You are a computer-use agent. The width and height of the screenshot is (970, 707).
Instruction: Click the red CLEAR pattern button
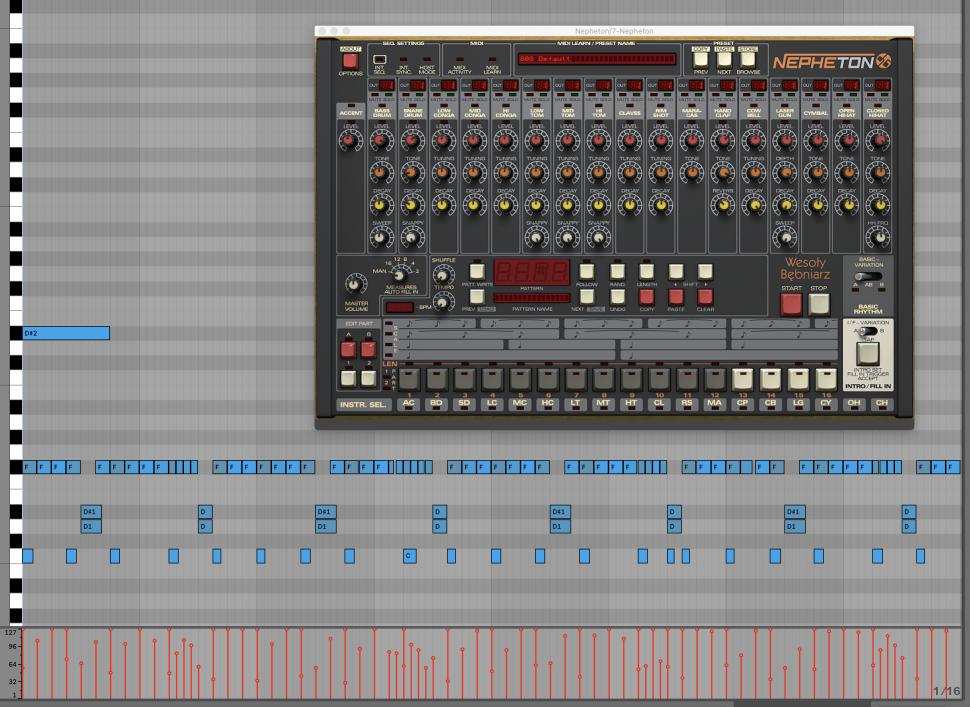(x=706, y=296)
